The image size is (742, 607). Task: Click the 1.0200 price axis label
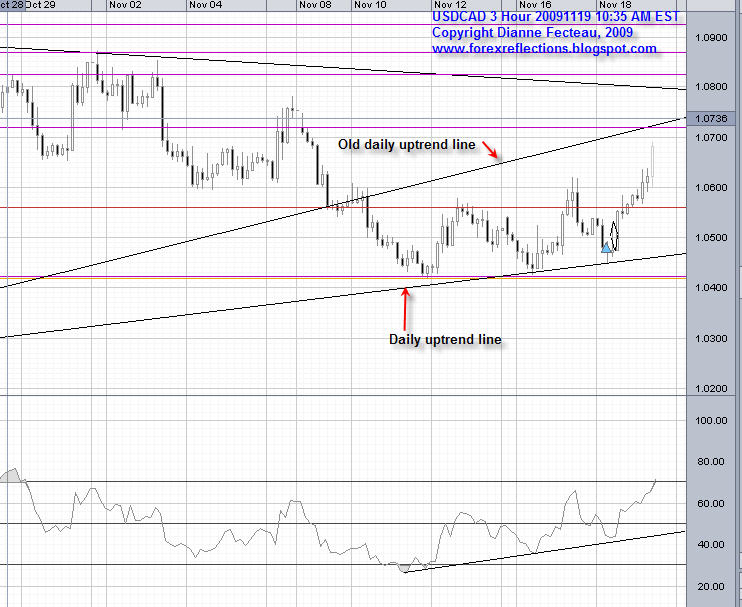tap(711, 388)
